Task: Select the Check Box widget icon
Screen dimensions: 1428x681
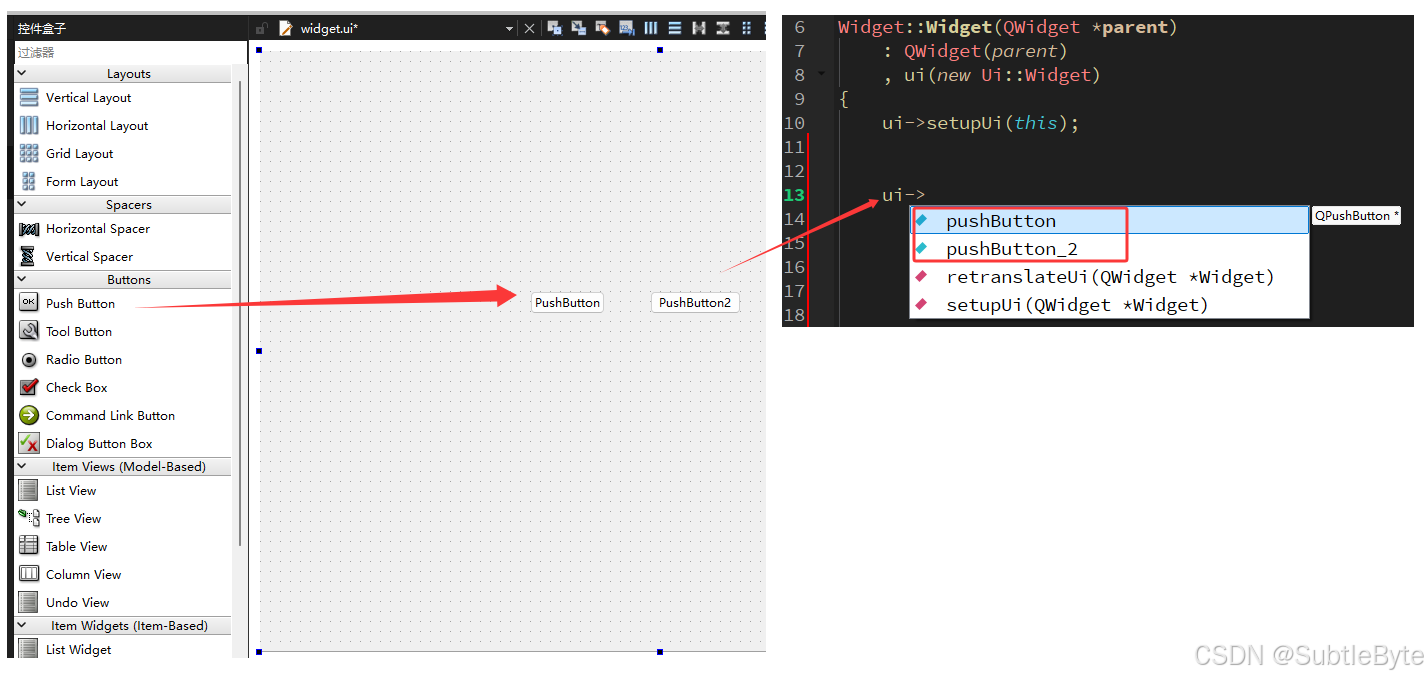Action: 29,387
